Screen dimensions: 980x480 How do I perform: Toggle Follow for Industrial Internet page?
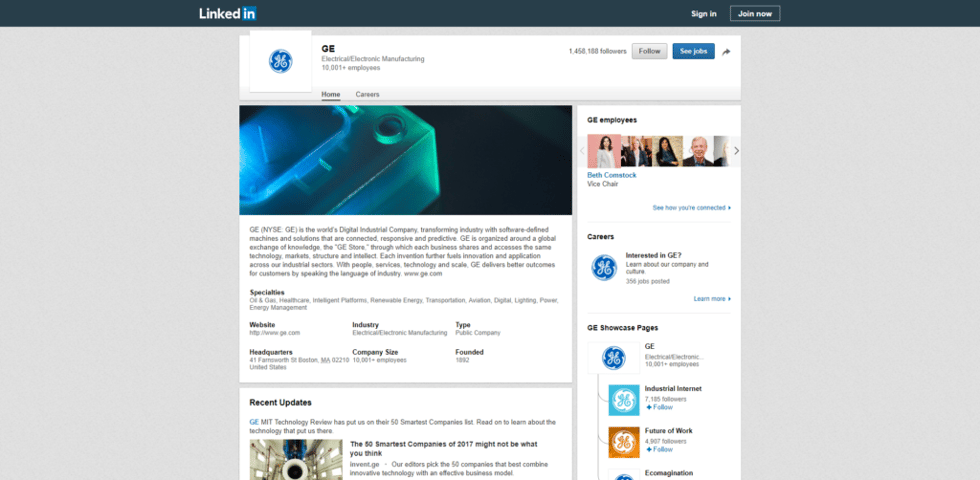[660, 407]
